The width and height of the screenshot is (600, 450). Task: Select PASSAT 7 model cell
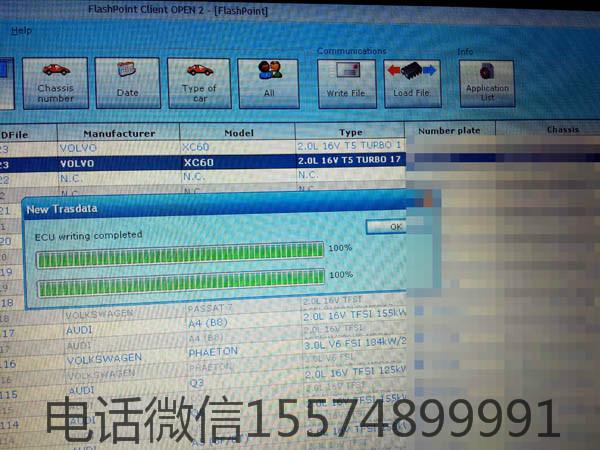click(x=210, y=308)
